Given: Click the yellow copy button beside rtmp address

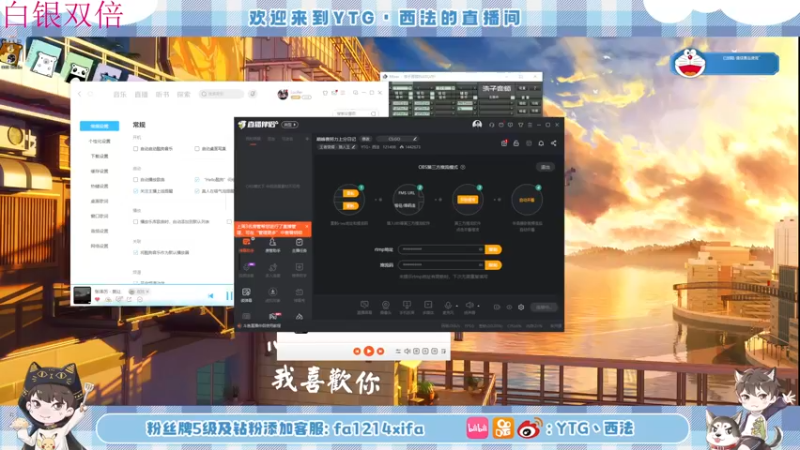Looking at the screenshot, I should click(493, 249).
